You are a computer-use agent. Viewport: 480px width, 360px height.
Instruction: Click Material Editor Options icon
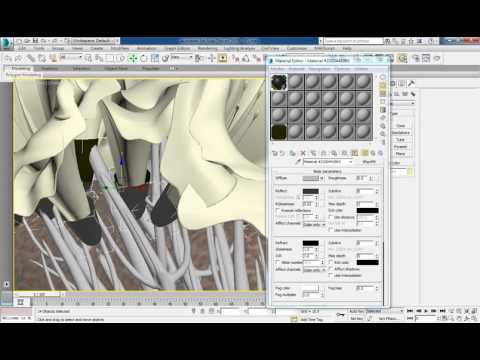click(x=383, y=126)
